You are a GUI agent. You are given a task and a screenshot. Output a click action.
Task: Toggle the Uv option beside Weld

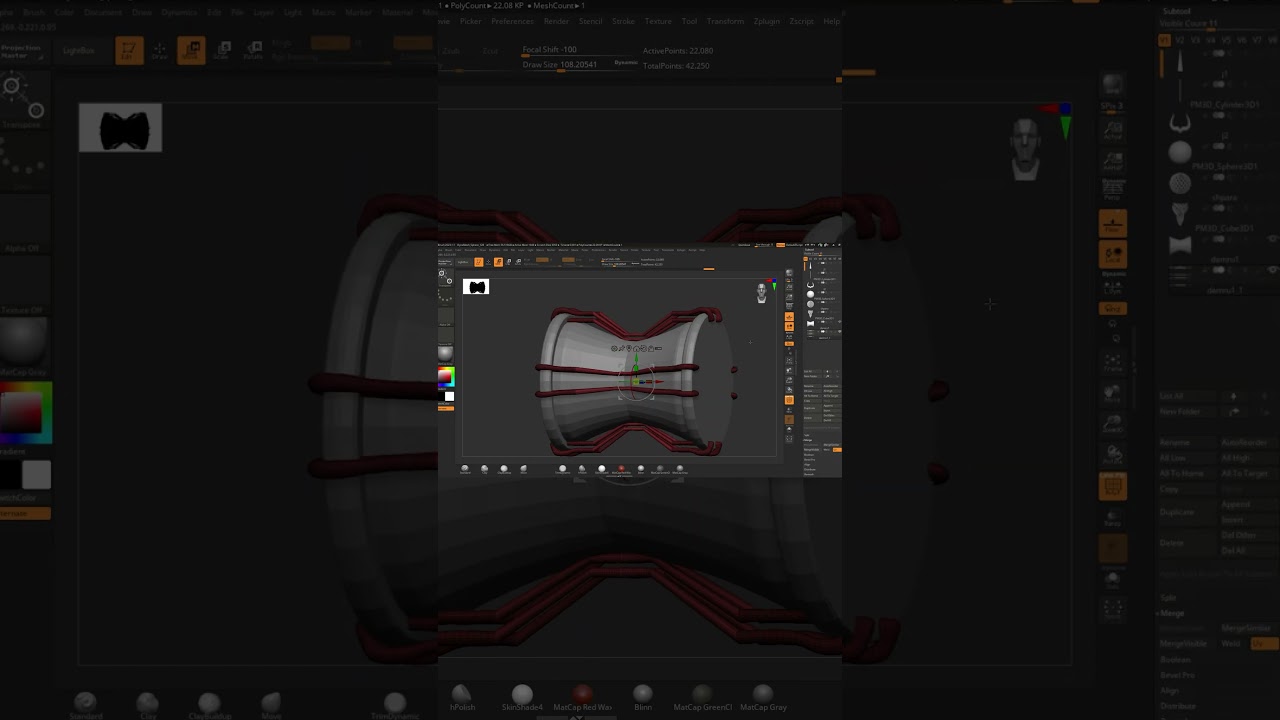pyautogui.click(x=1264, y=643)
